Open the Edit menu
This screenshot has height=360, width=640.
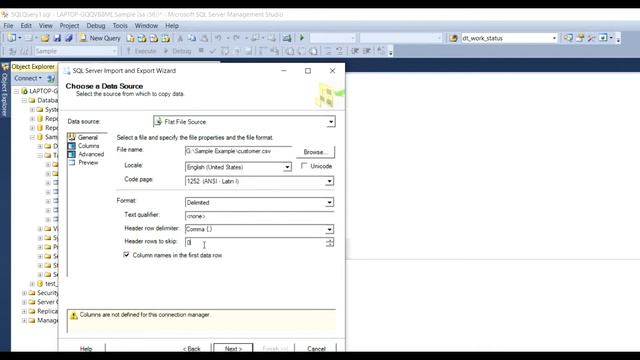26,25
